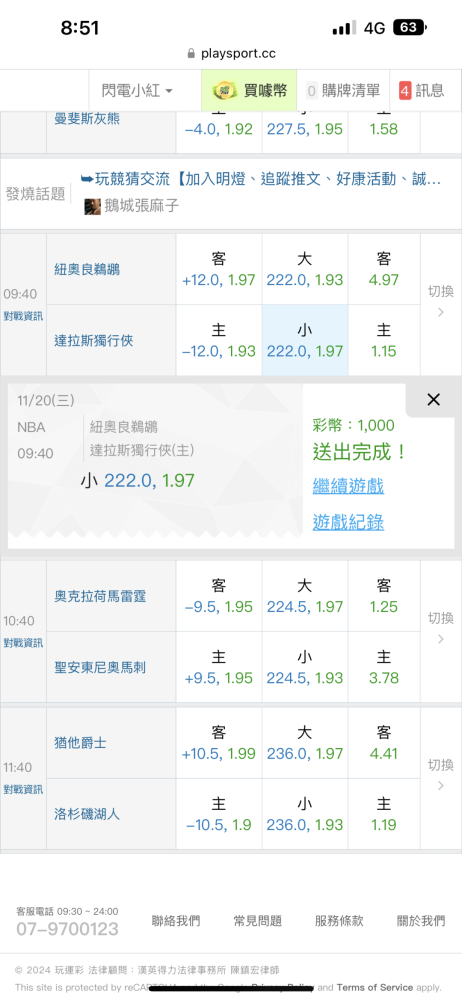Expand 切換 for Thunder vs Spurs
462x1000 pixels.
tap(440, 628)
